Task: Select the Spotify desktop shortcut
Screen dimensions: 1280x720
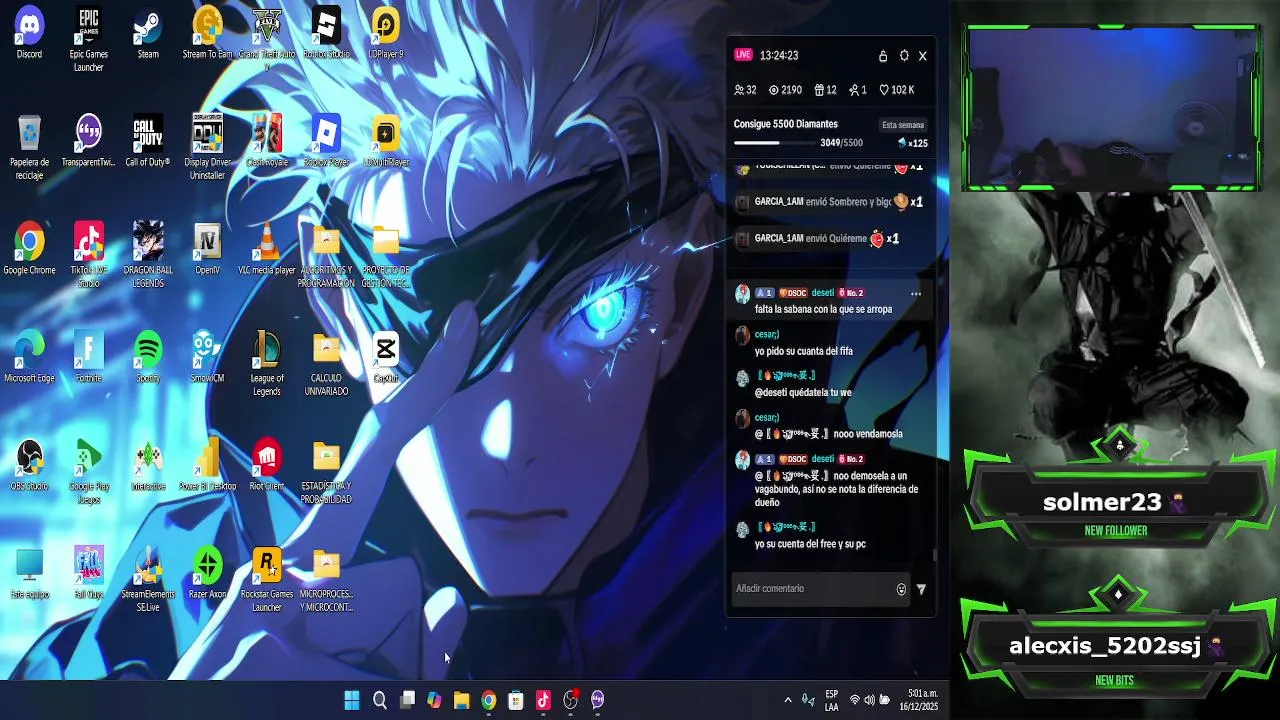Action: point(148,358)
